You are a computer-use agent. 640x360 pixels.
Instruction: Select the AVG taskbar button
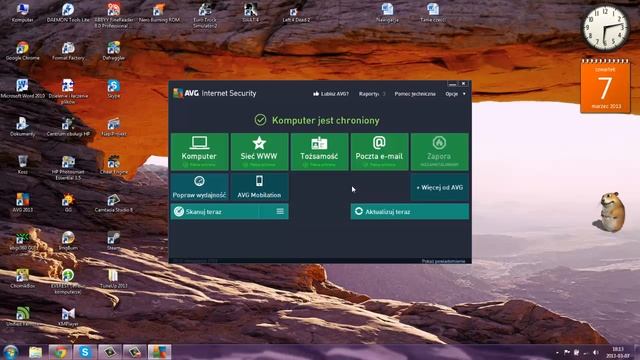coord(159,352)
